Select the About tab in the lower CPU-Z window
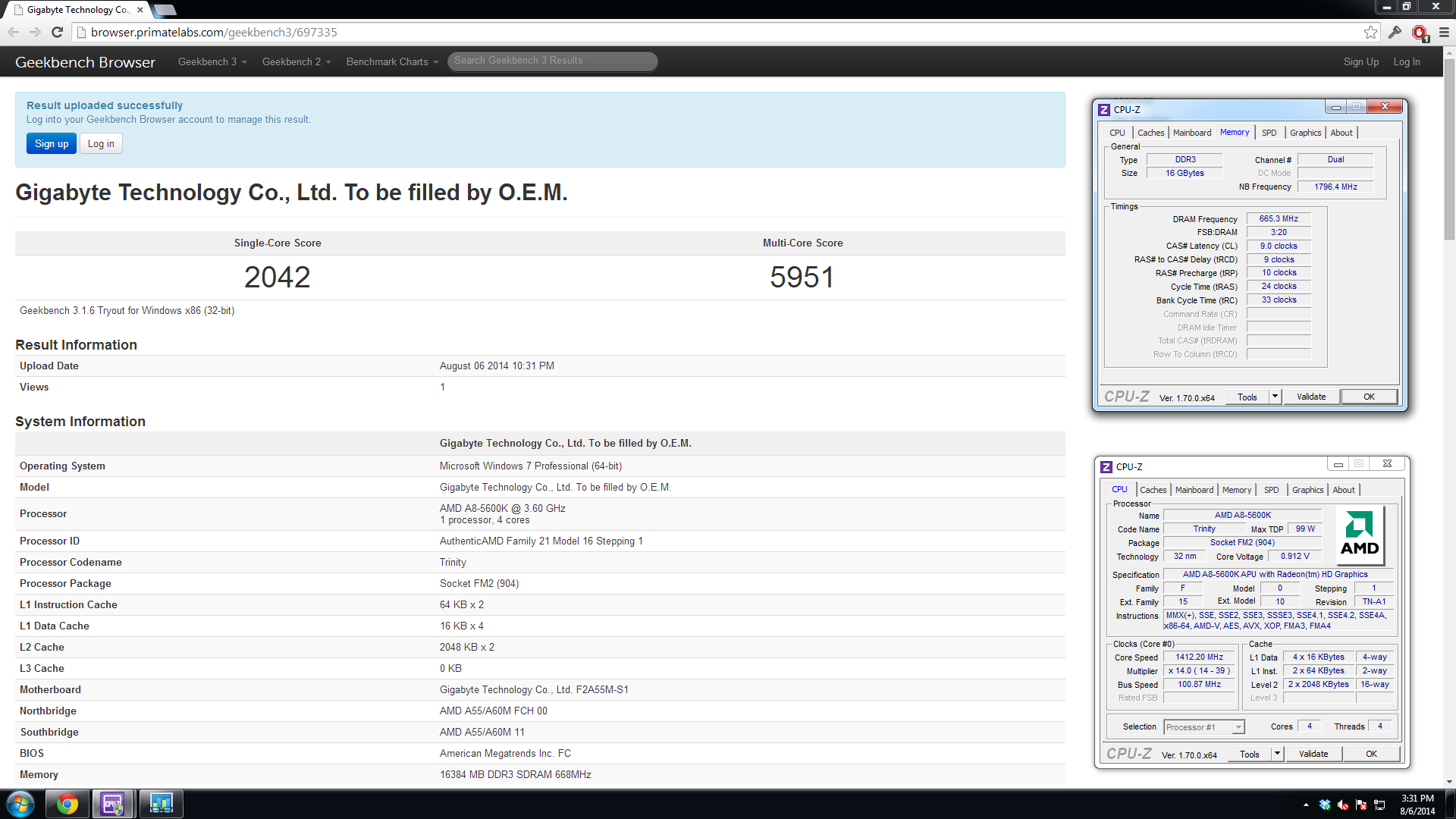 point(1344,490)
